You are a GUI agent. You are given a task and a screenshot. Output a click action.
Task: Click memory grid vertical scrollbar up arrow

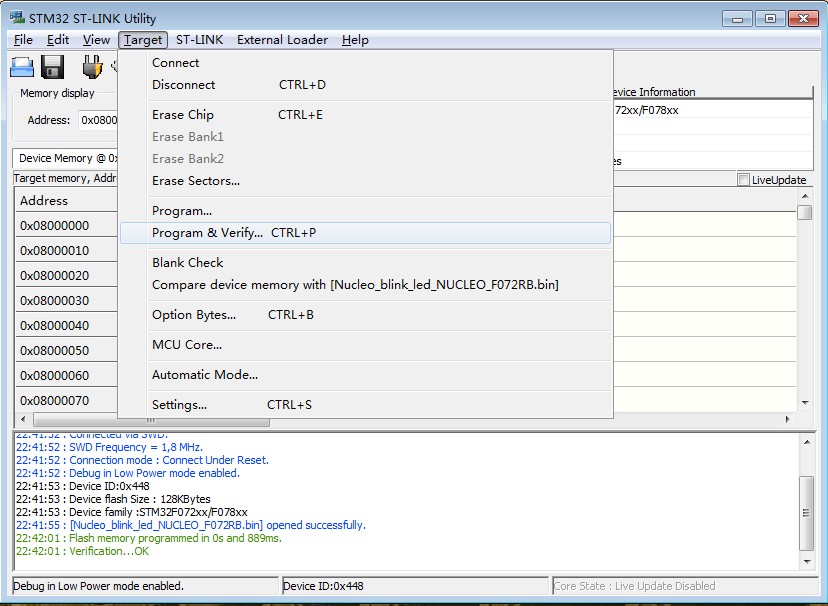[x=805, y=196]
